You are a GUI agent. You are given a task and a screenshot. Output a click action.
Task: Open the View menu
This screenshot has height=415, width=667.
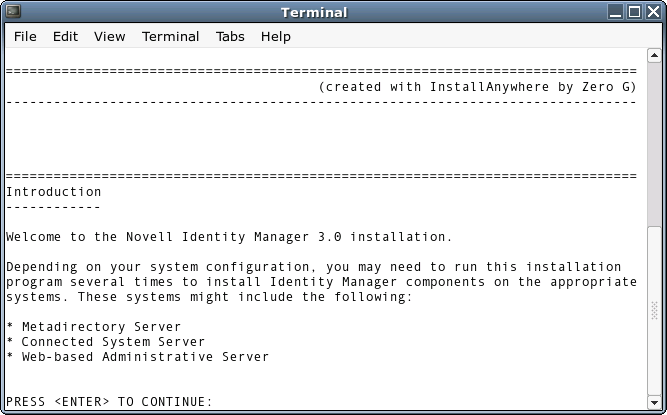[110, 37]
